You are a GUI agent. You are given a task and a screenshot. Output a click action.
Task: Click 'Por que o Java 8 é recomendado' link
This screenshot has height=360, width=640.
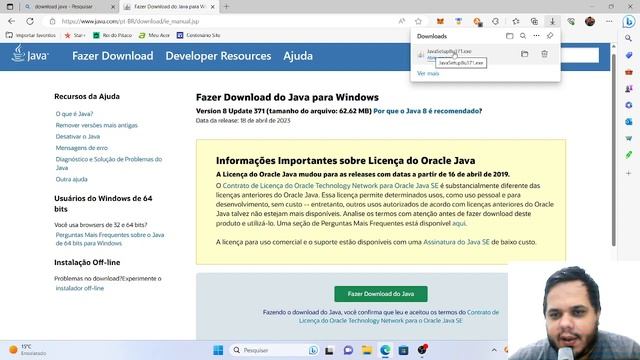click(x=426, y=111)
